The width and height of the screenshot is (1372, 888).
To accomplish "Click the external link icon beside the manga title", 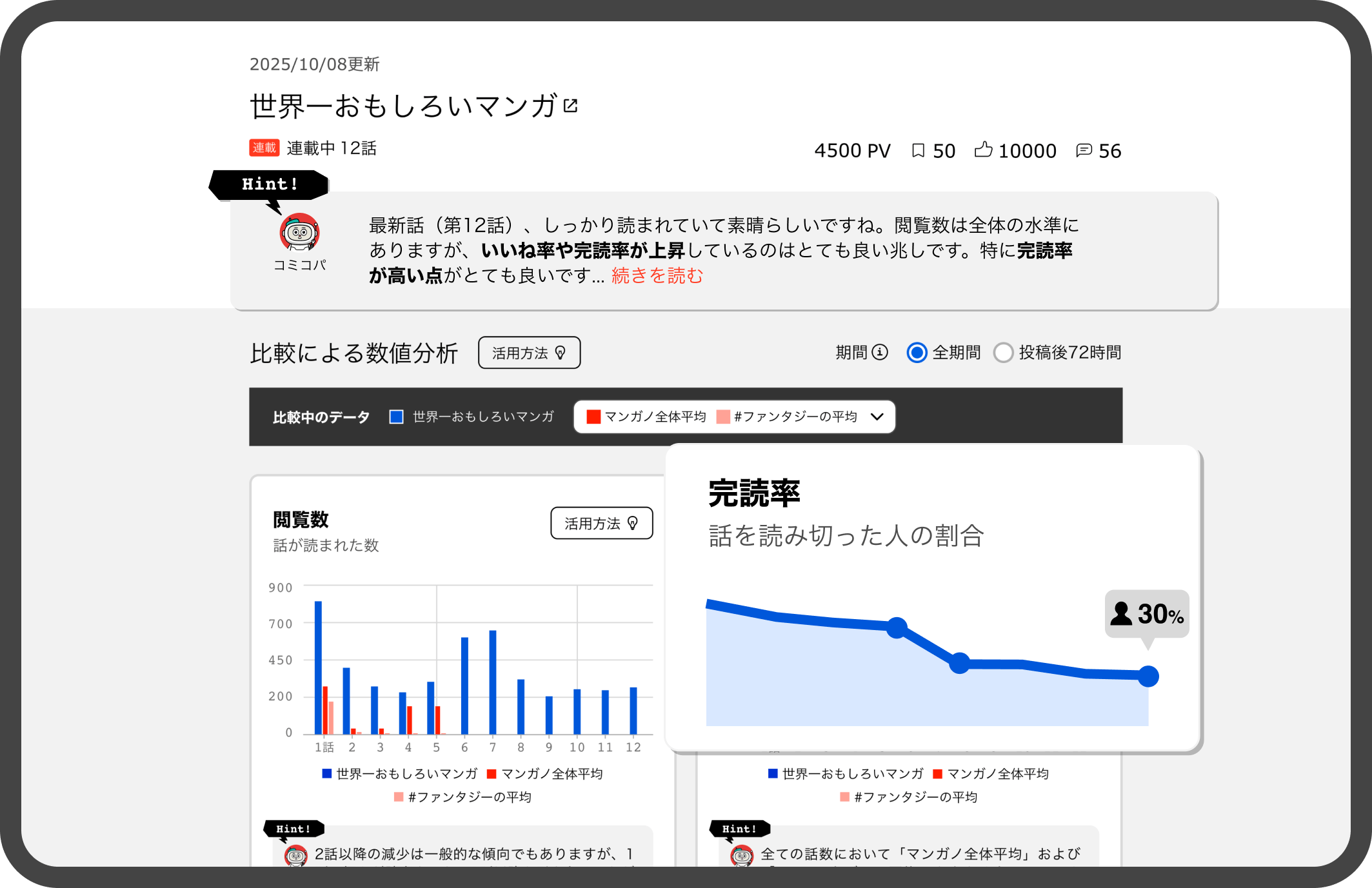I will click(x=570, y=105).
